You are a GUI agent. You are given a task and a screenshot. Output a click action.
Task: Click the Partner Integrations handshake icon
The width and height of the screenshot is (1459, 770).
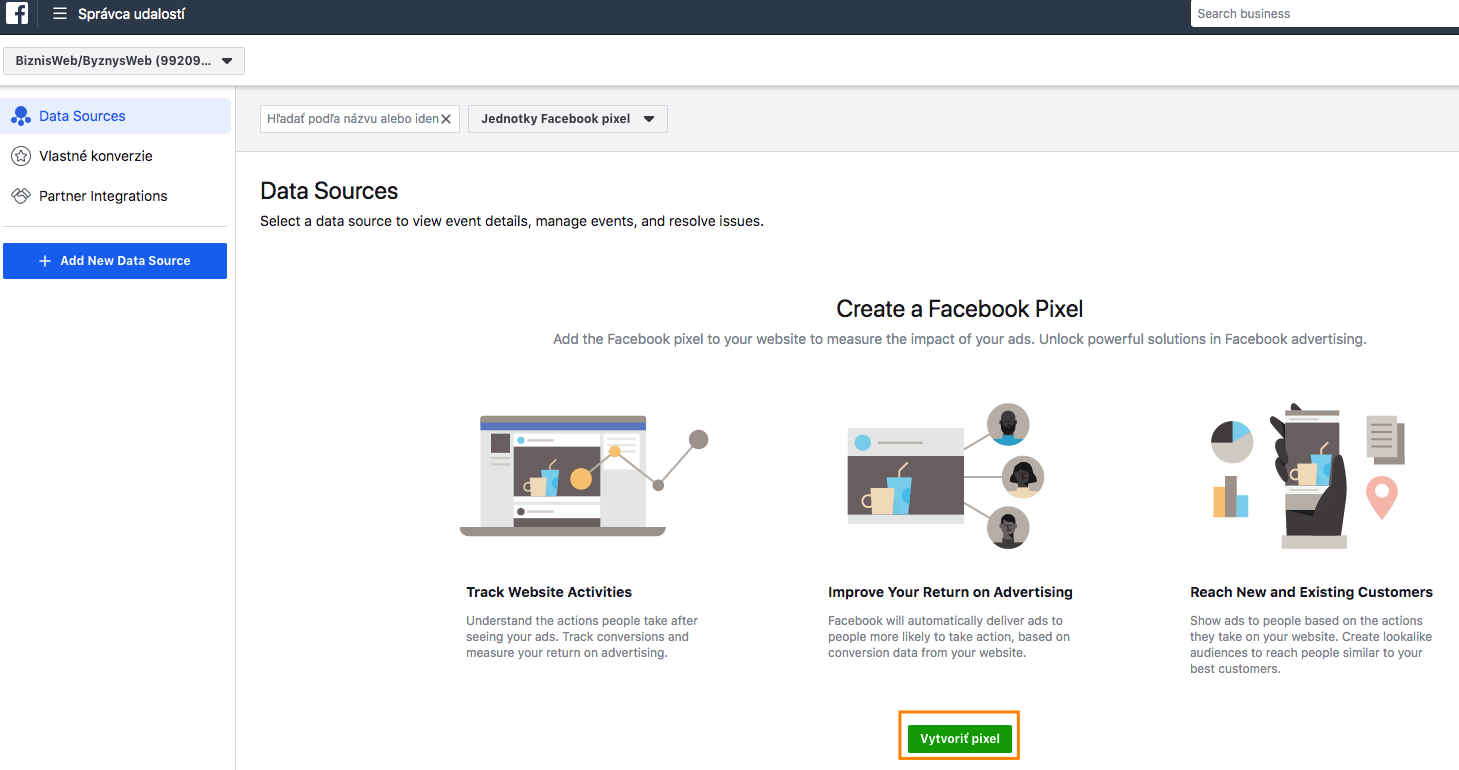point(20,196)
